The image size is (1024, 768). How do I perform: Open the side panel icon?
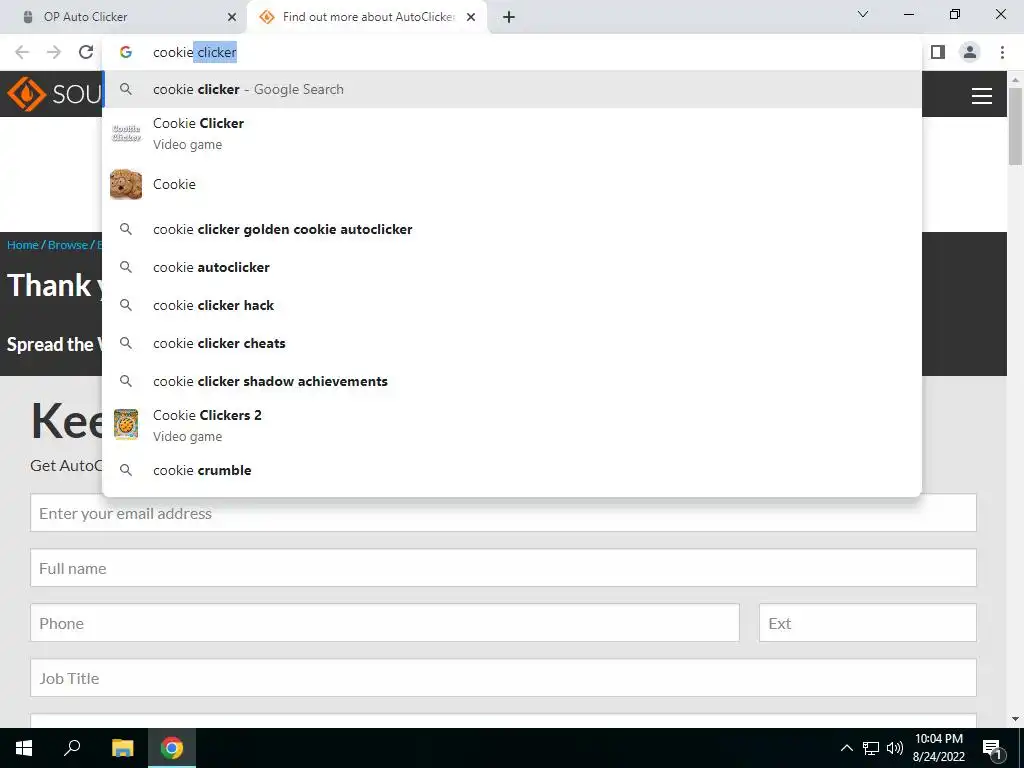[x=938, y=52]
